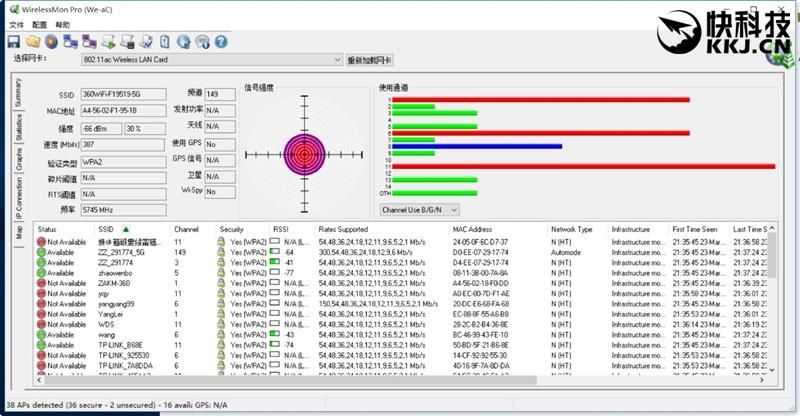Click the lock icon in the TP-LINK_B68E row
Viewport: 800px width, 416px height.
point(221,345)
